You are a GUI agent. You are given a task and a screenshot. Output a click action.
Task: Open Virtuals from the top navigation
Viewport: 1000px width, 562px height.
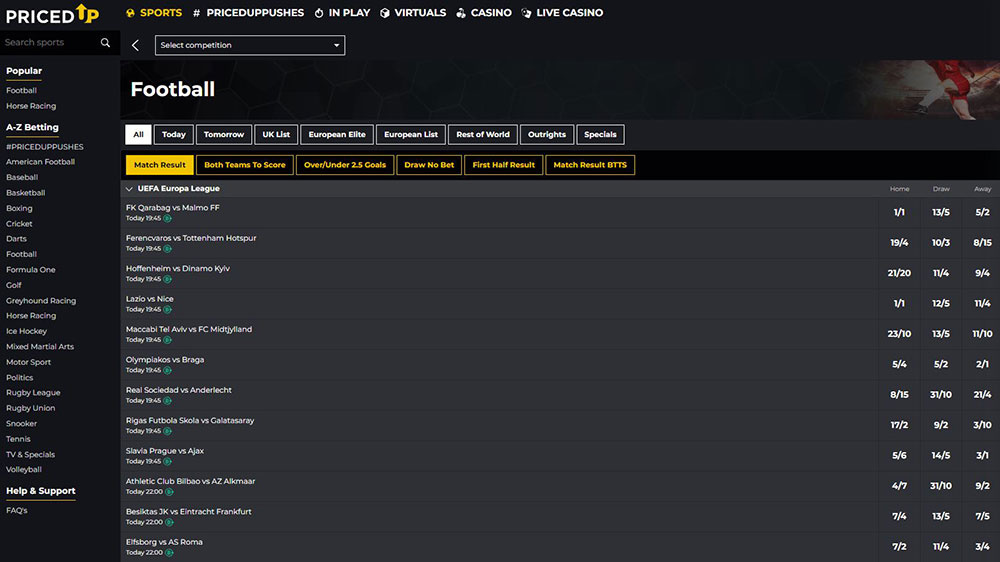coord(413,13)
